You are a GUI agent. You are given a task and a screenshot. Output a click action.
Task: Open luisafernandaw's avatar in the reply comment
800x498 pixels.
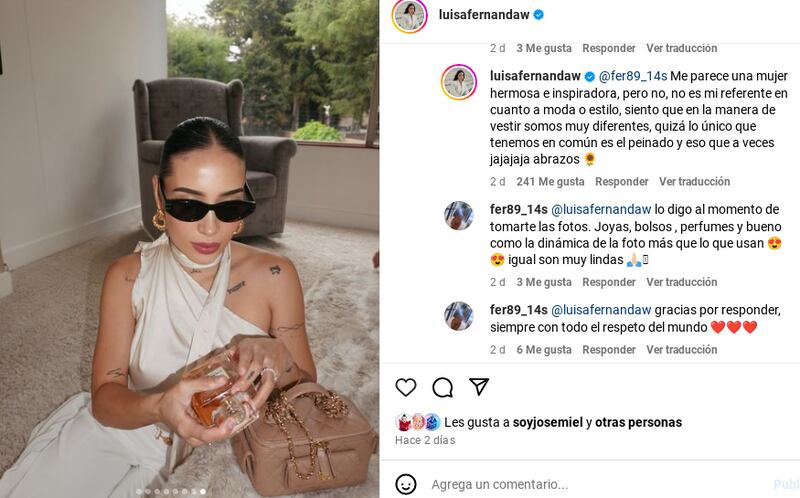tap(459, 82)
